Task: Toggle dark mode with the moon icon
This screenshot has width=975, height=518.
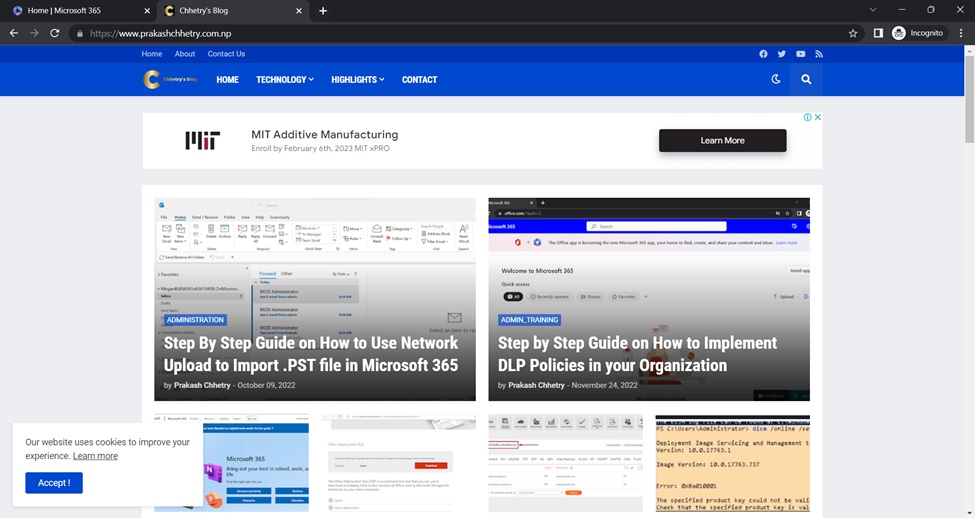Action: click(776, 79)
